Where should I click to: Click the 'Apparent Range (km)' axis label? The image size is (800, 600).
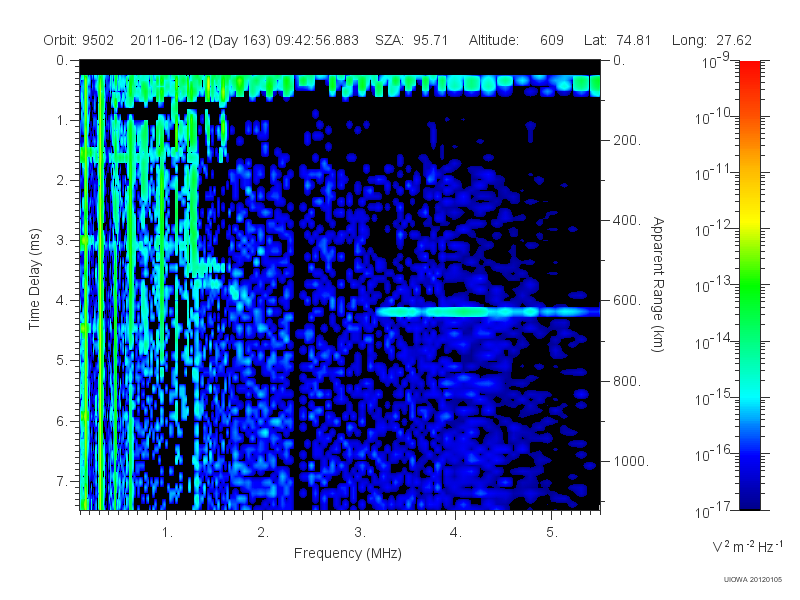click(658, 284)
